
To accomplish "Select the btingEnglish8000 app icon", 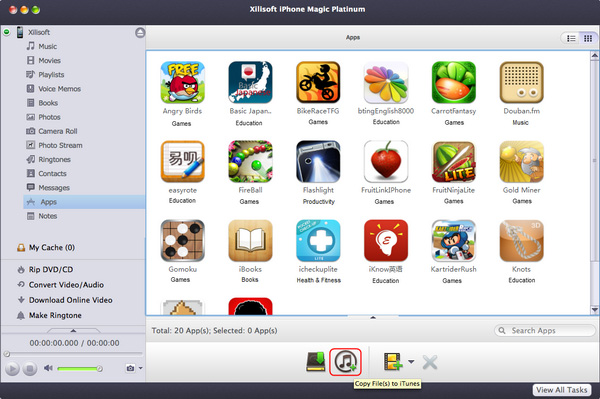I will (x=386, y=82).
